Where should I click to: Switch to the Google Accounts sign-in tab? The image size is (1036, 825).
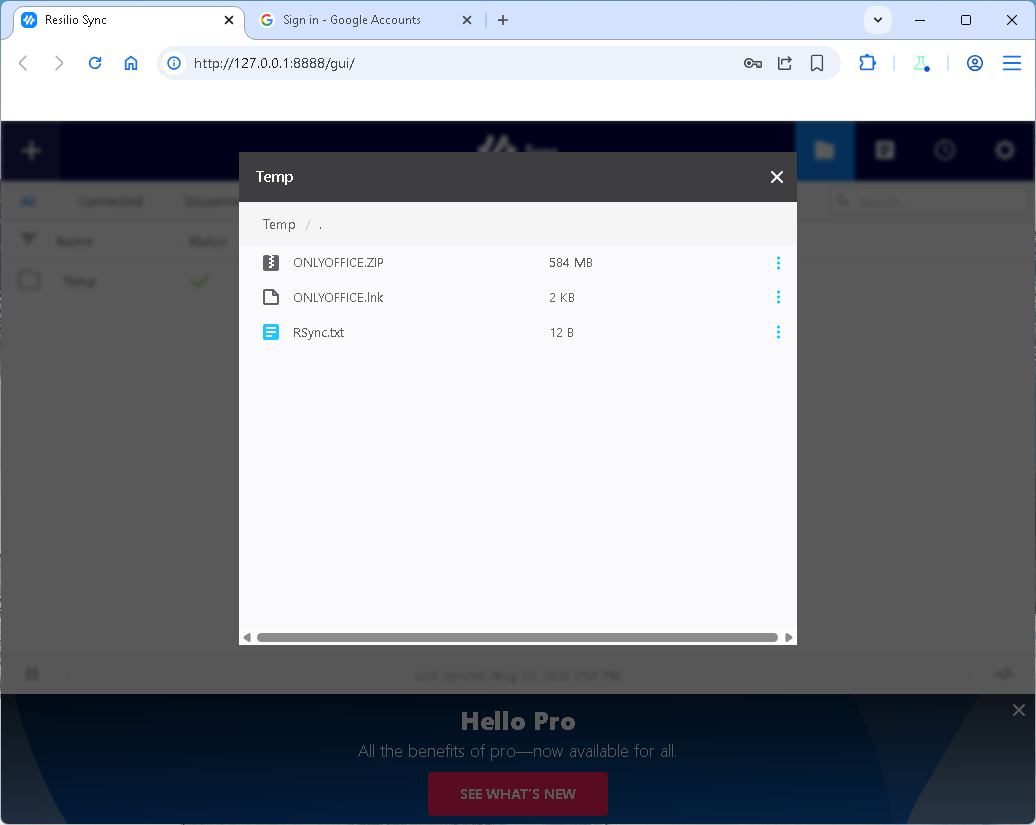(x=365, y=20)
